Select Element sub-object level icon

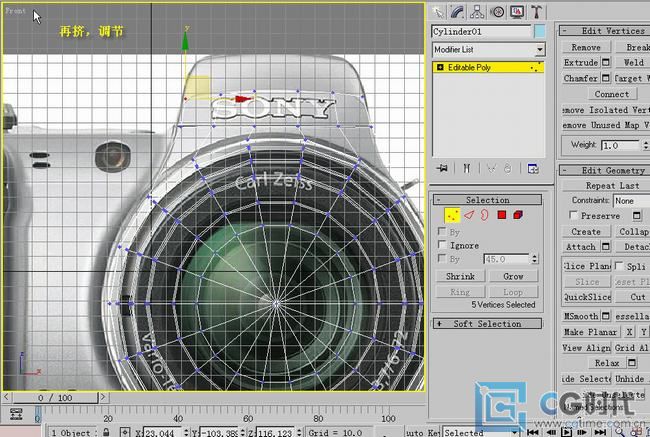pyautogui.click(x=518, y=215)
